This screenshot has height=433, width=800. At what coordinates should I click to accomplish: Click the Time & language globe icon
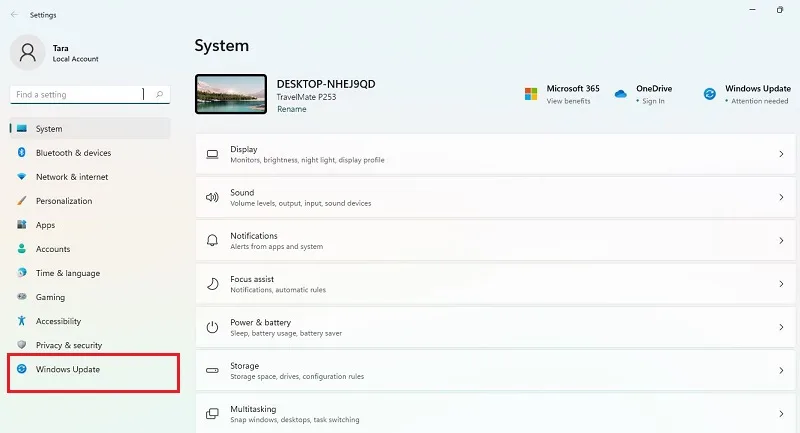[x=21, y=272]
